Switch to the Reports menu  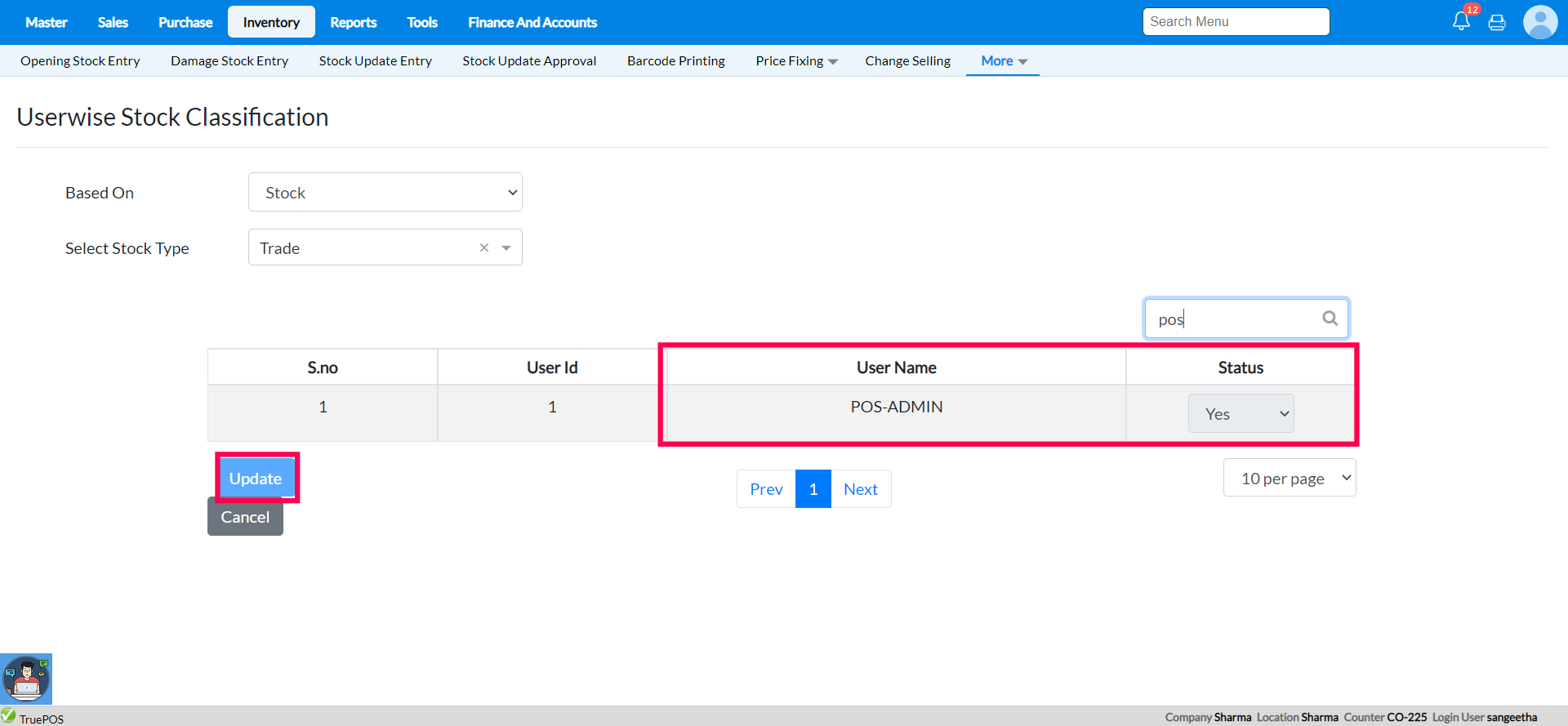(x=353, y=22)
